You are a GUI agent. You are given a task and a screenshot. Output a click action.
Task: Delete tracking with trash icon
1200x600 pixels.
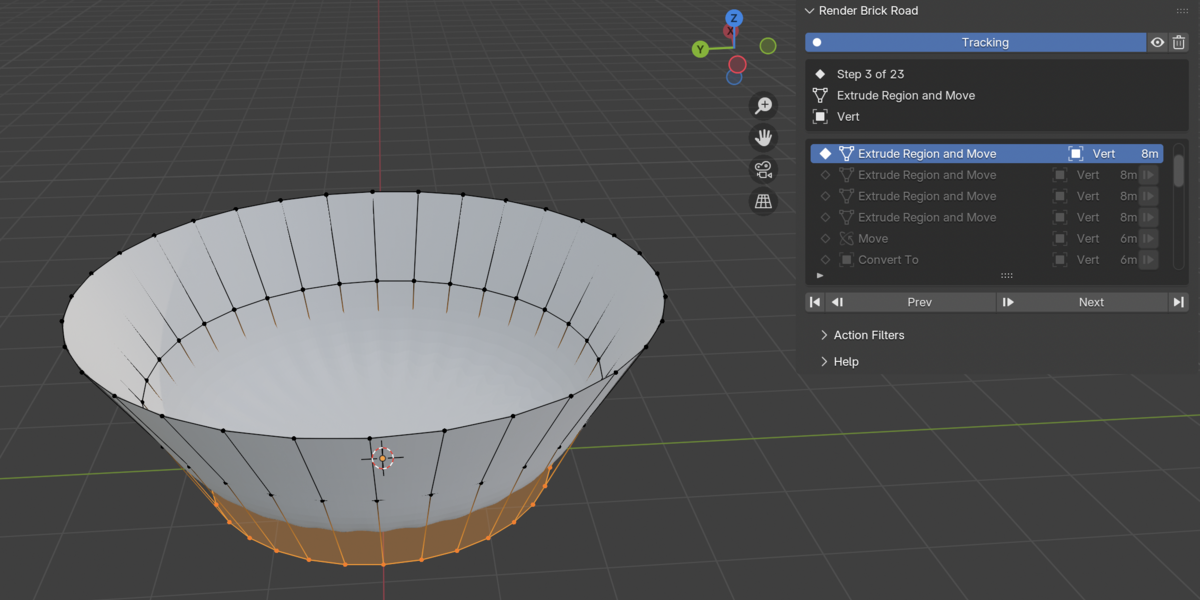click(x=1179, y=42)
